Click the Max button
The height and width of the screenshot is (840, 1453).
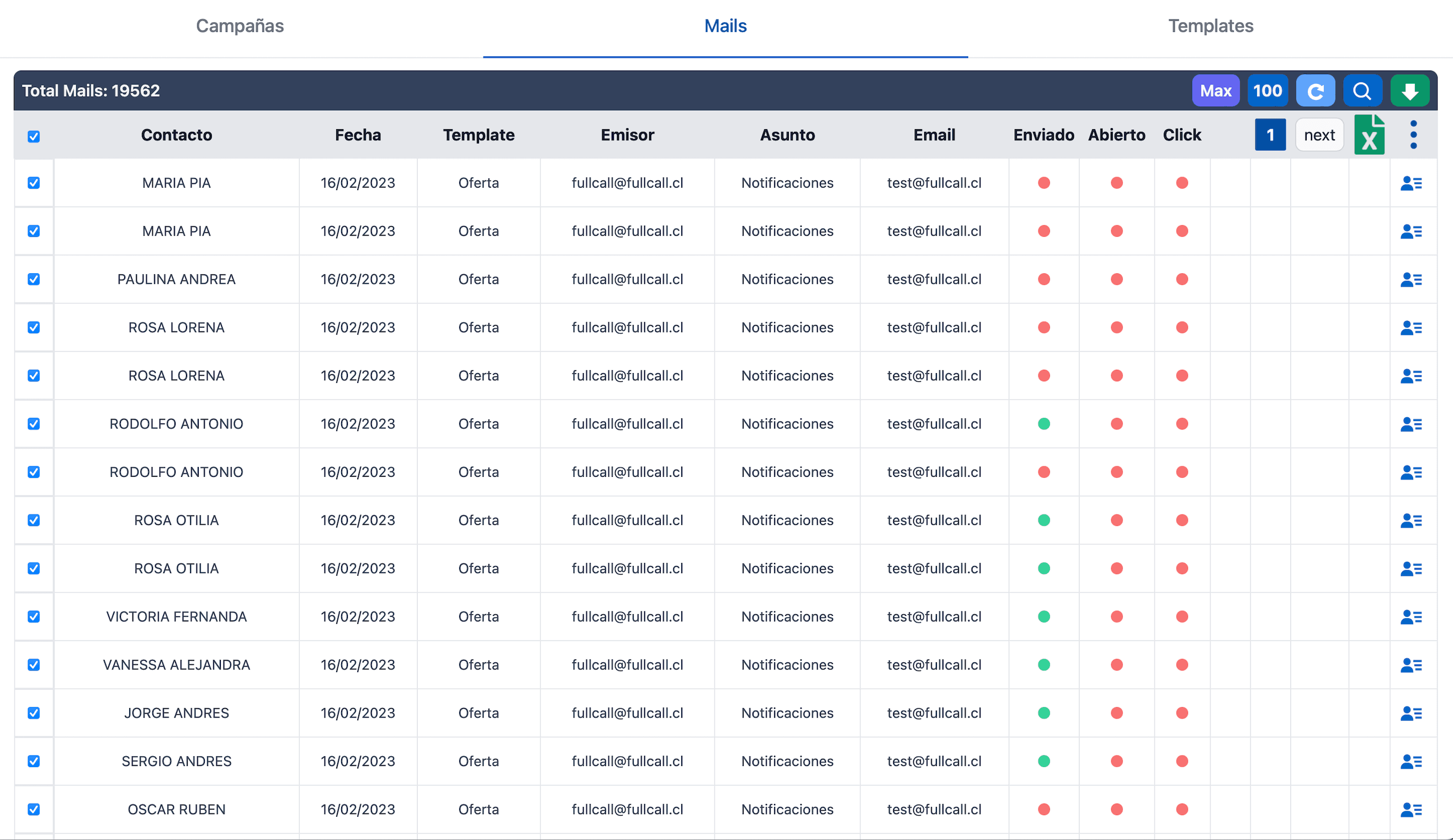[x=1216, y=91]
